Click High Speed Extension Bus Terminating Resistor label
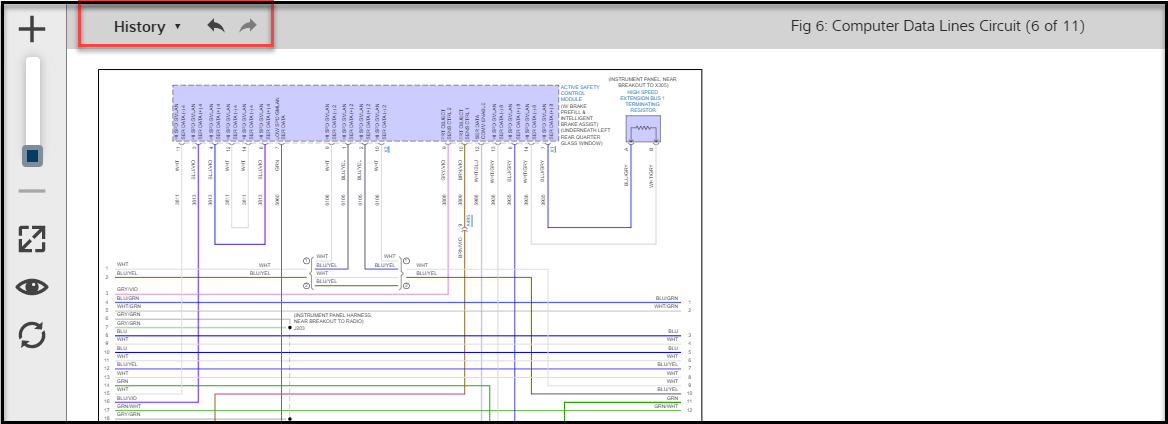Viewport: 1168px width, 424px height. (x=640, y=100)
